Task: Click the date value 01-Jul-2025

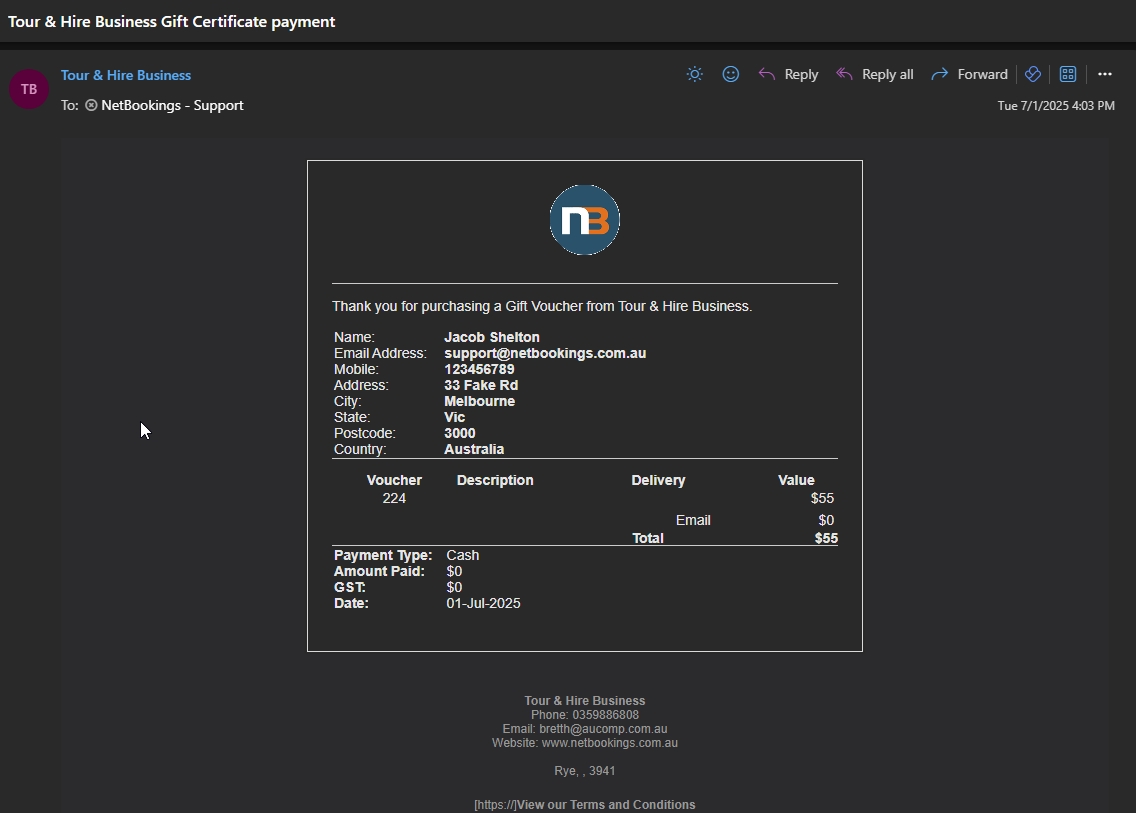Action: tap(483, 604)
